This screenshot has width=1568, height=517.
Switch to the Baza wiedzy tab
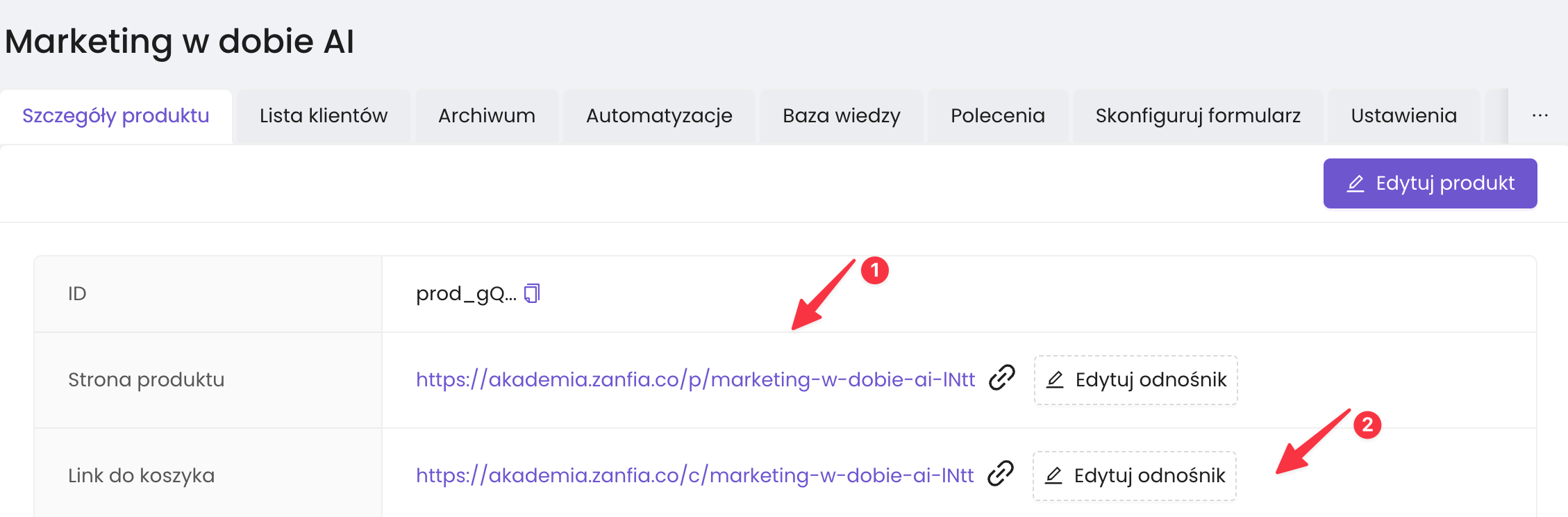[841, 116]
